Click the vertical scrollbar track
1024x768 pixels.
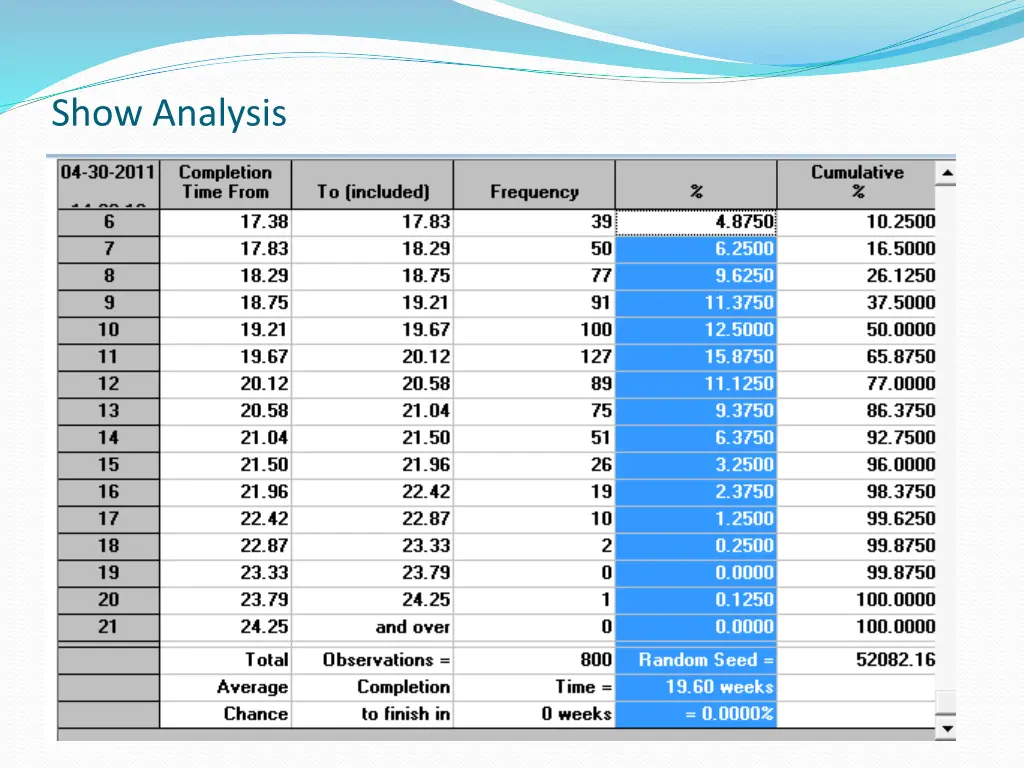(945, 450)
